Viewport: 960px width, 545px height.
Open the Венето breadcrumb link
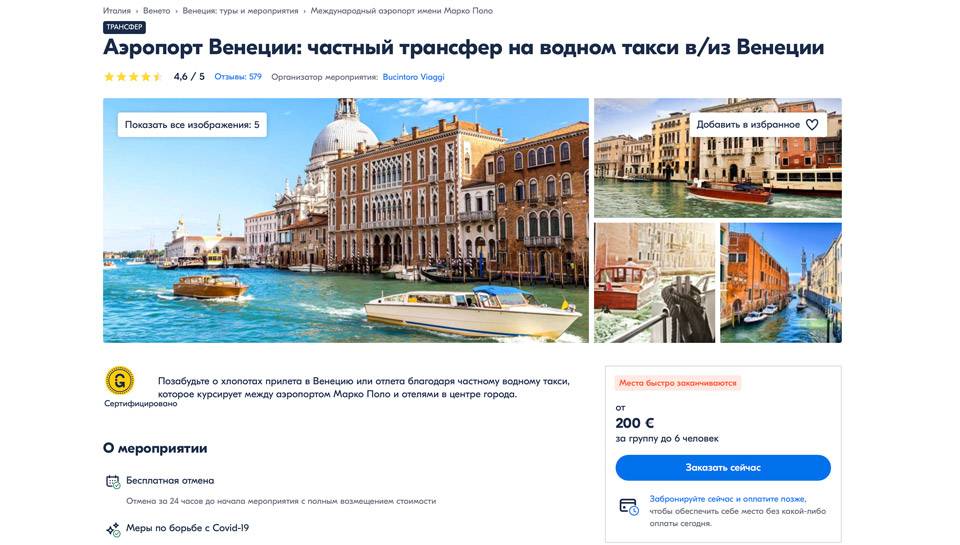157,10
